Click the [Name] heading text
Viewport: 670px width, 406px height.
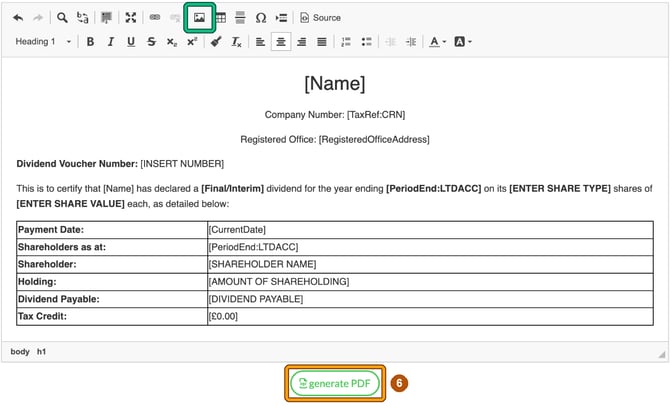pos(335,83)
